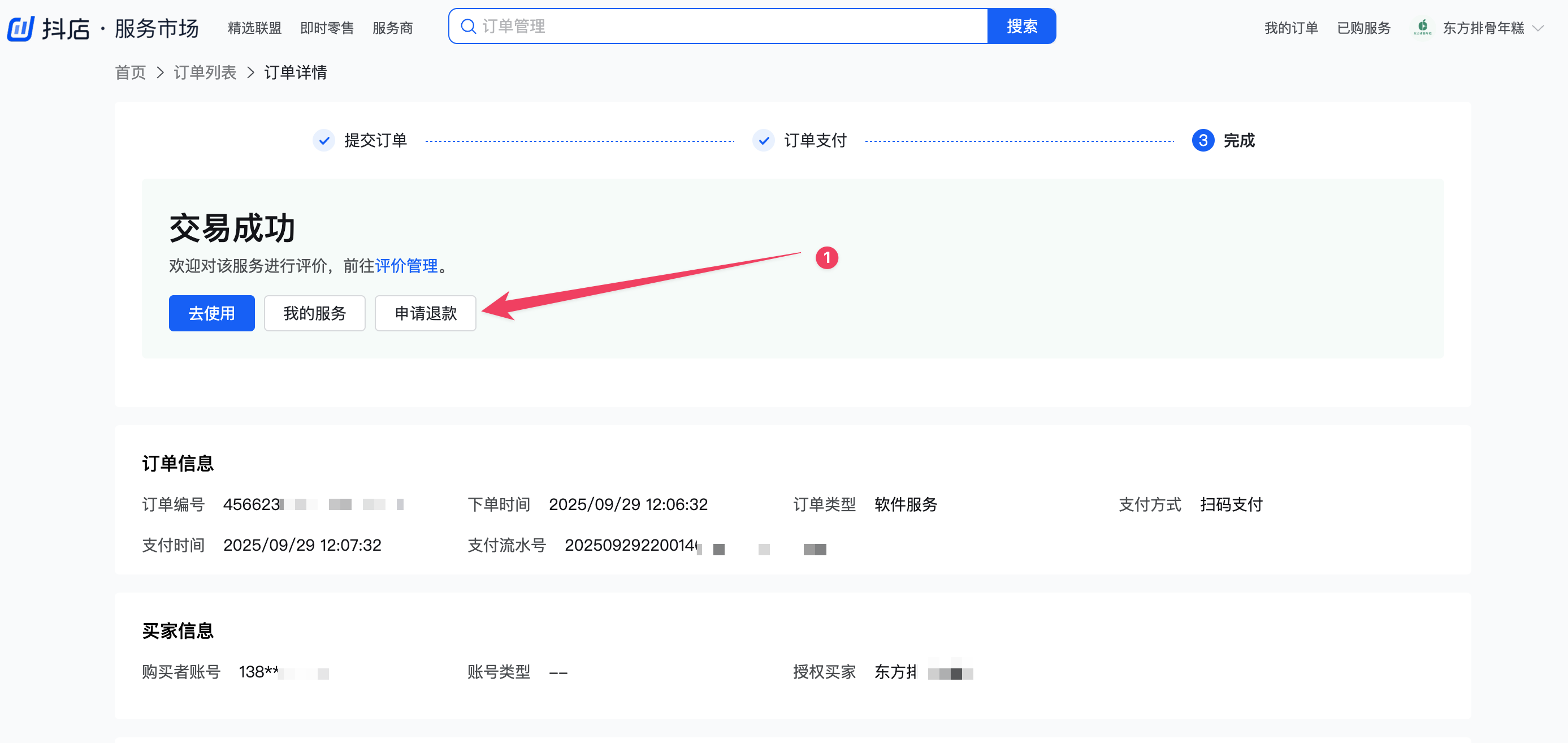Open the 服务商 menu item
1568x743 pixels.
[393, 28]
